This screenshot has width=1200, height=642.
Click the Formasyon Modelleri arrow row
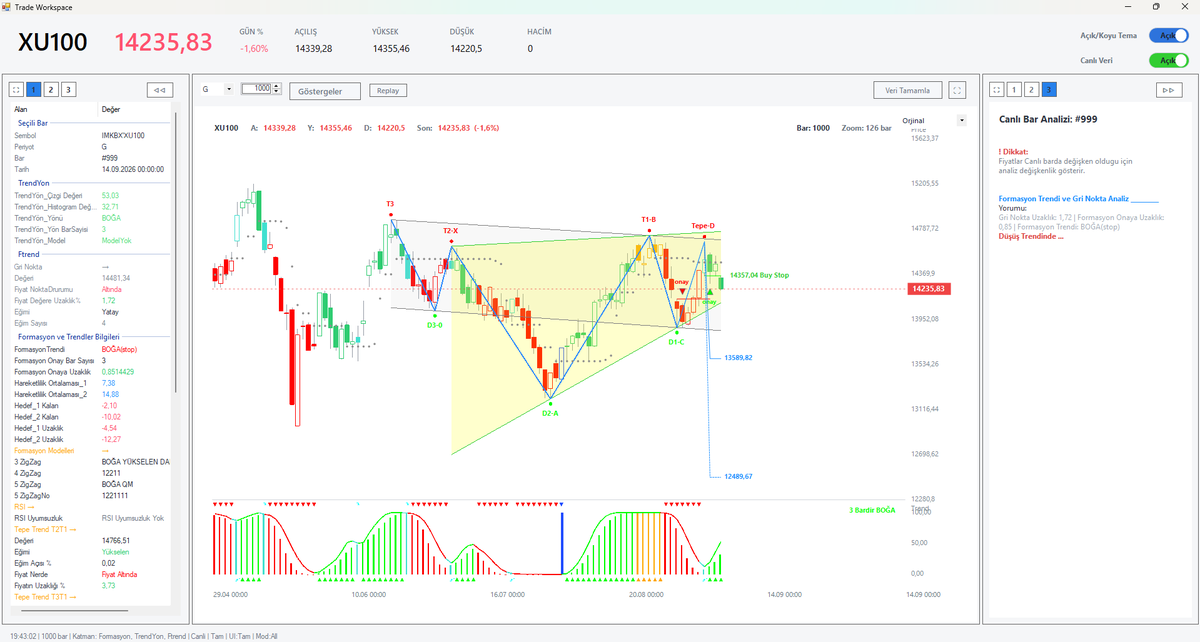tap(92, 451)
